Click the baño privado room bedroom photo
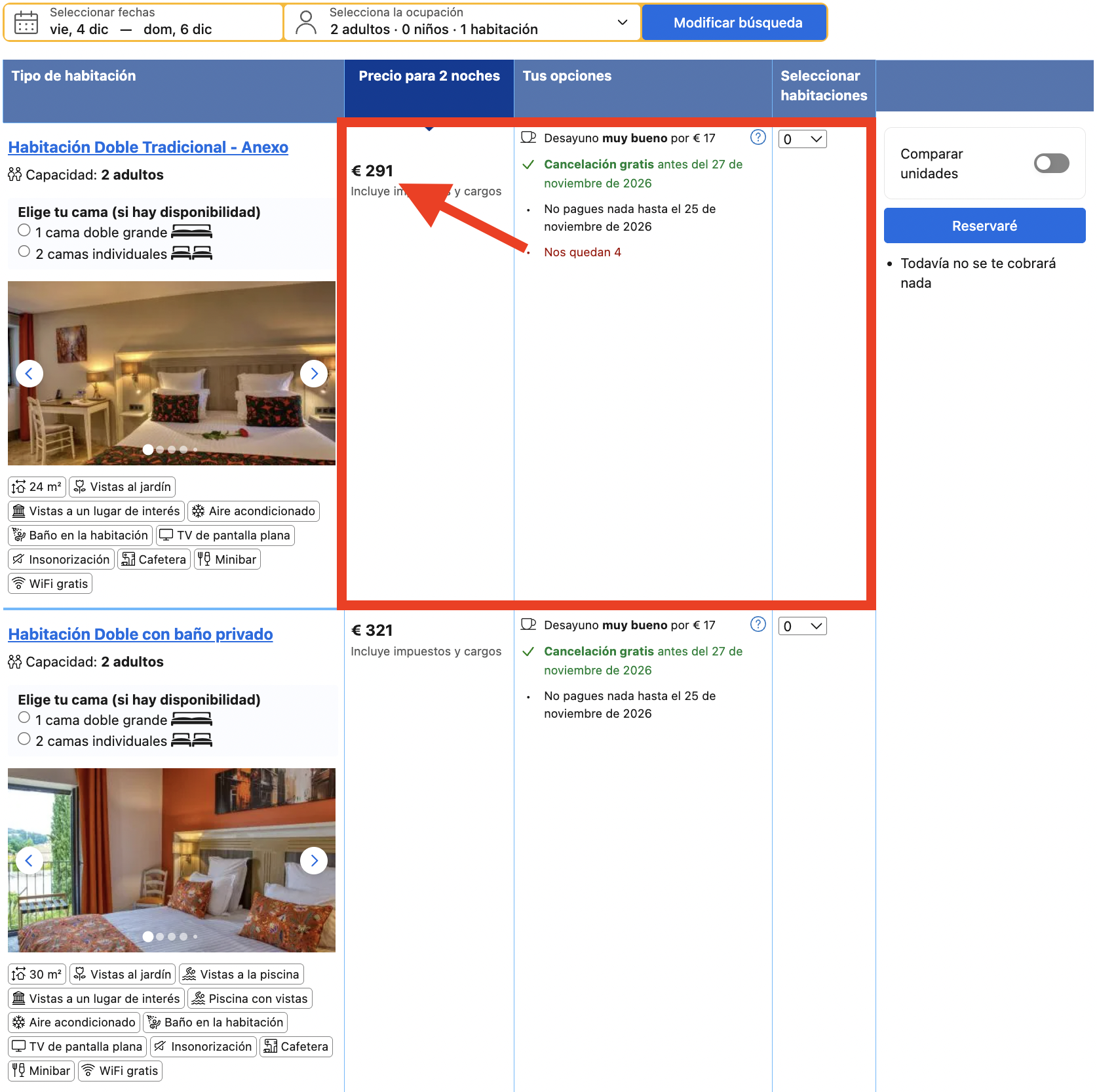 click(x=172, y=861)
